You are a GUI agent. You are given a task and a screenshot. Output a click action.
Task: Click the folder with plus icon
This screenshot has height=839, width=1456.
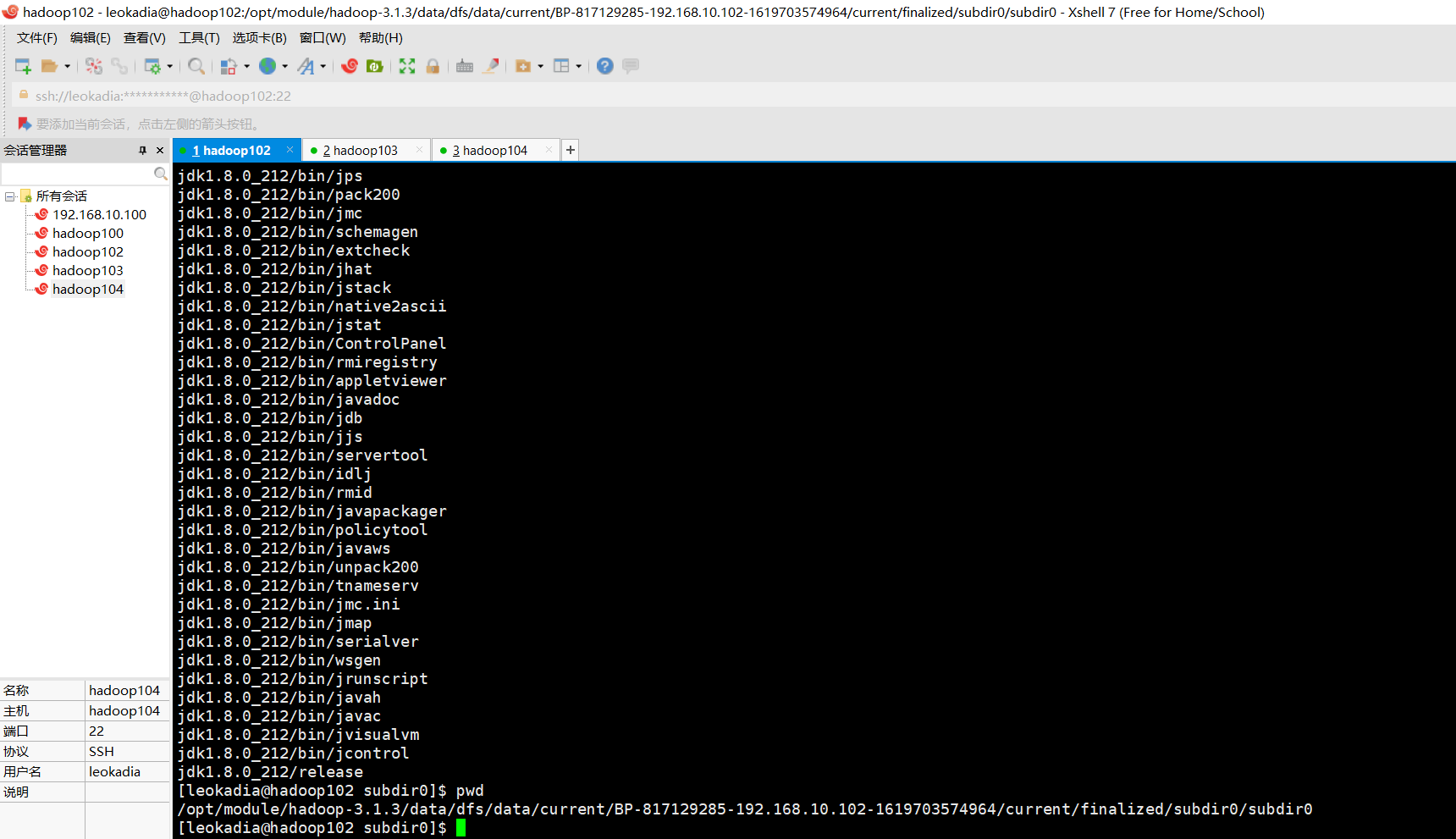[x=523, y=66]
